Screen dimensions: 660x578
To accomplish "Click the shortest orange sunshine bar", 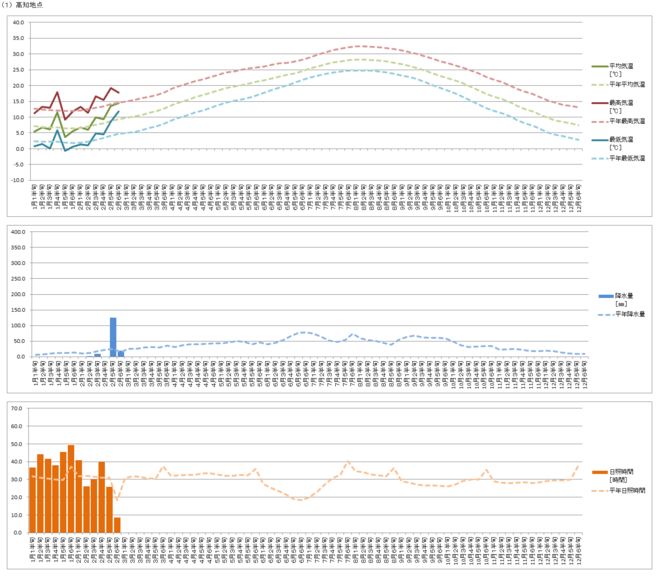I will tap(117, 524).
